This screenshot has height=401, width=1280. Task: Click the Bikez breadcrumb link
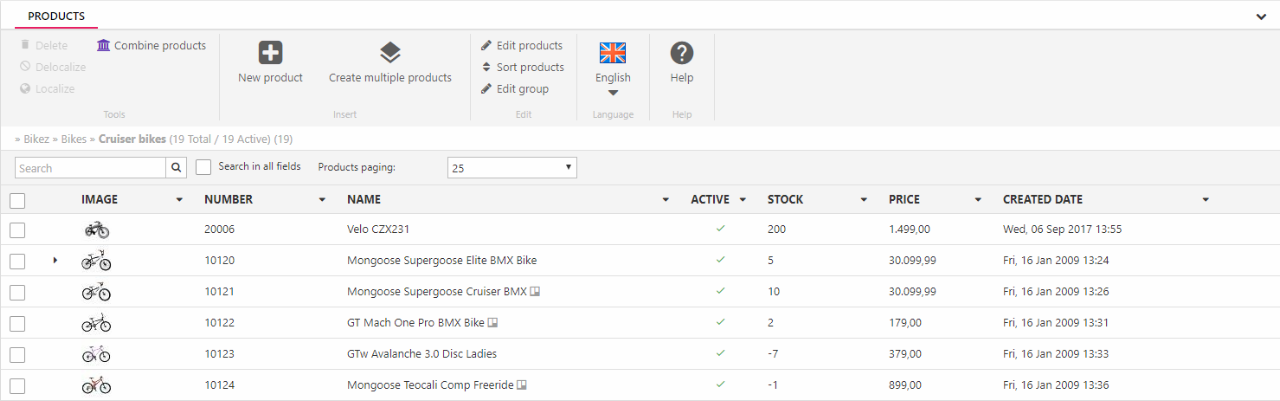pos(37,139)
